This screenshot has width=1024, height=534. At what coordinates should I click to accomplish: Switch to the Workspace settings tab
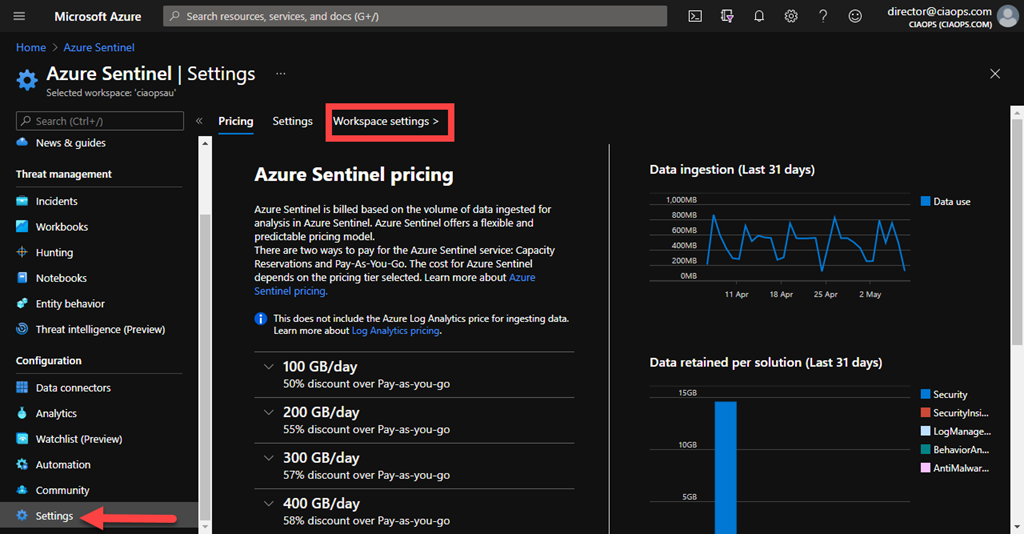[x=386, y=121]
